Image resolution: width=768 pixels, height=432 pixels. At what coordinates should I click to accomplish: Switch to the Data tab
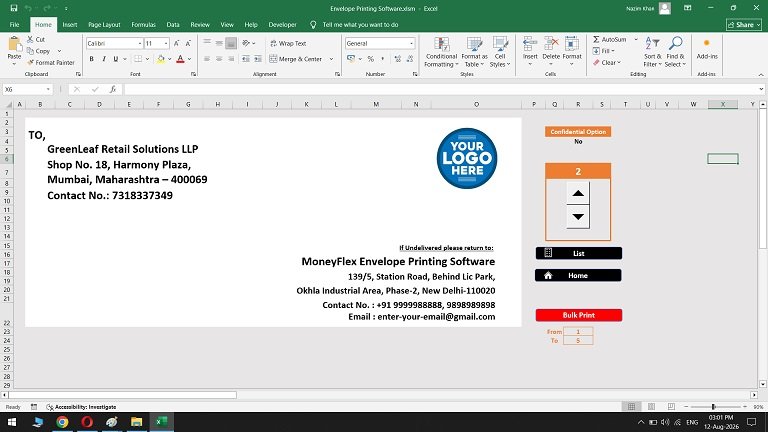[172, 24]
